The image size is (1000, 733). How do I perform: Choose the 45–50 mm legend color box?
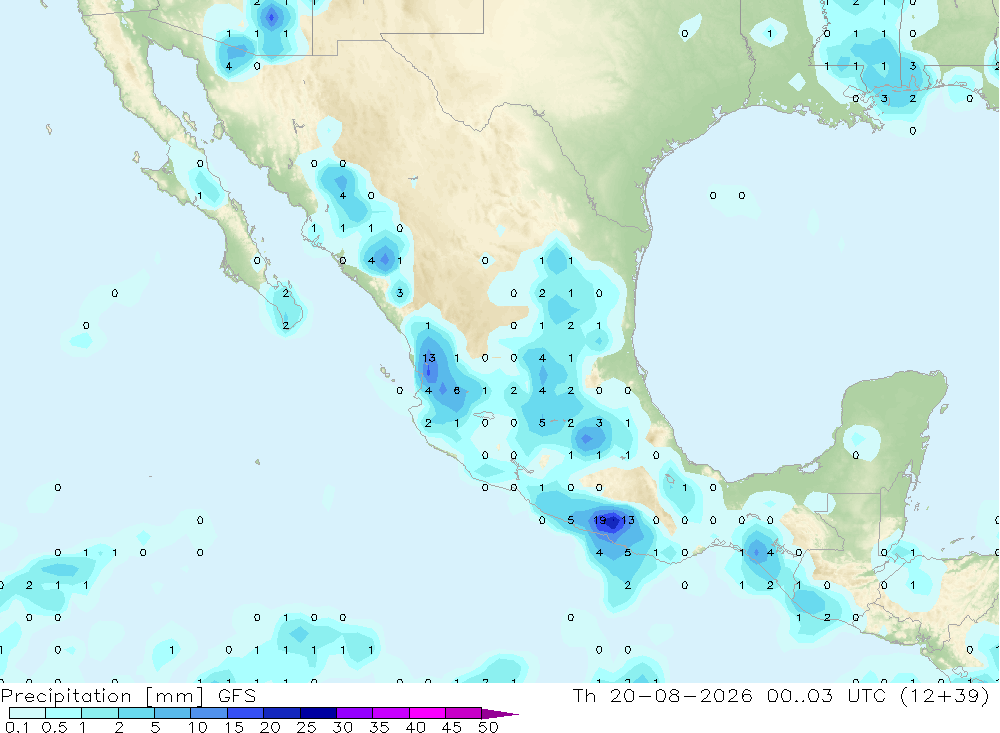pos(464,713)
